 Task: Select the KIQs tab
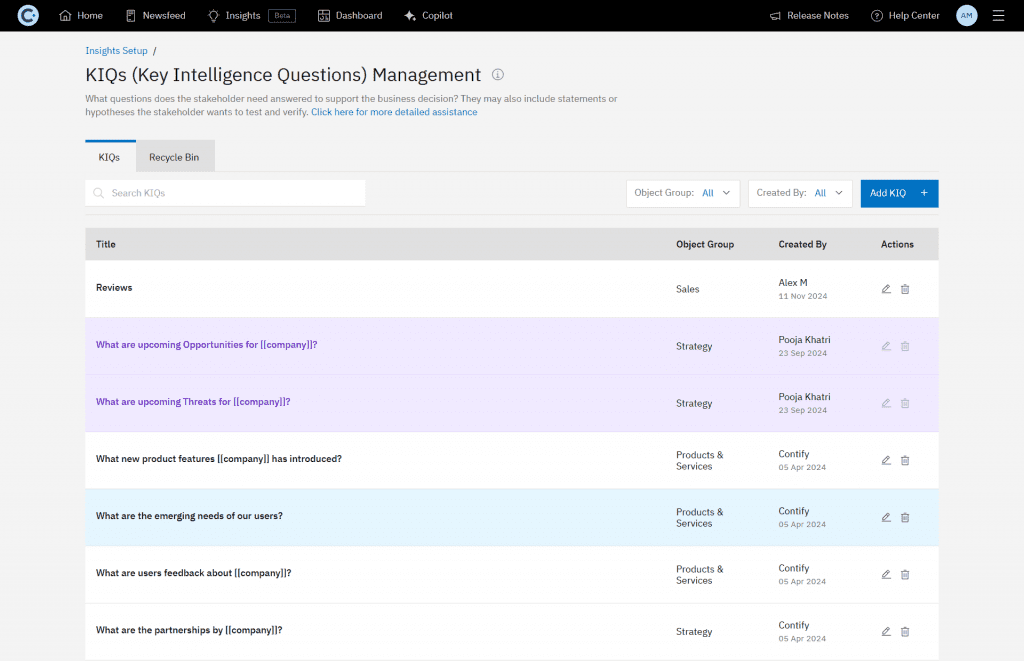[x=109, y=157]
